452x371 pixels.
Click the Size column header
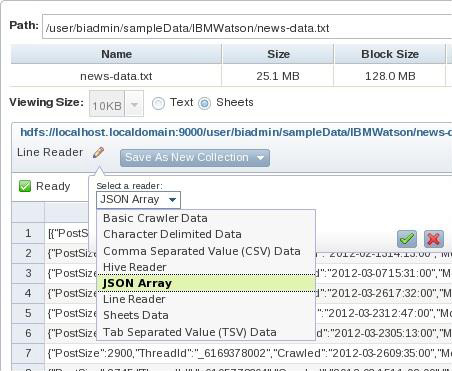tap(278, 54)
